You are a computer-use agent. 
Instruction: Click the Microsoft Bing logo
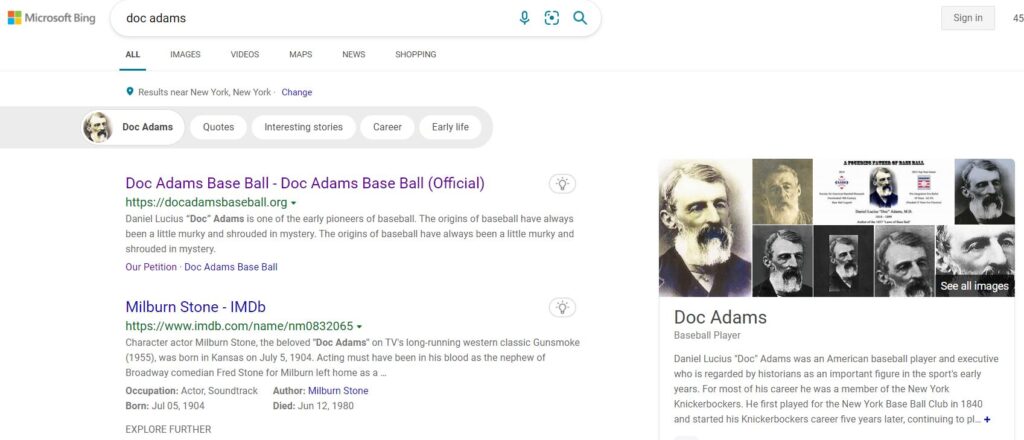52,18
